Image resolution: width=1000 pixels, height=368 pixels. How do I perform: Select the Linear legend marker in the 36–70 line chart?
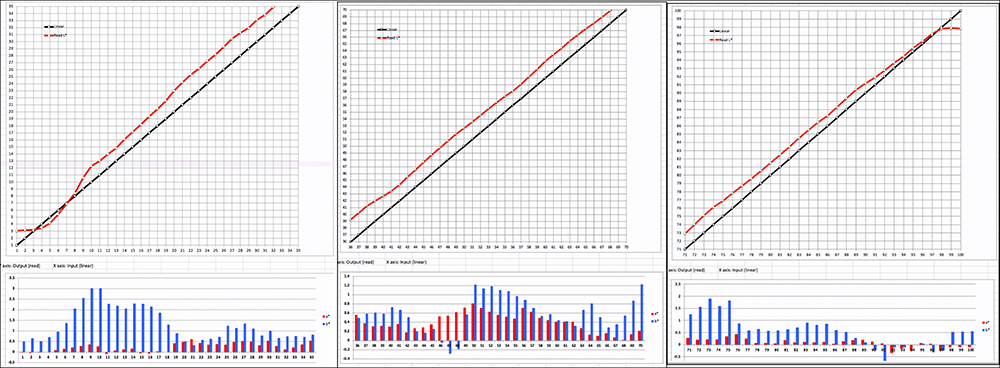pyautogui.click(x=382, y=30)
